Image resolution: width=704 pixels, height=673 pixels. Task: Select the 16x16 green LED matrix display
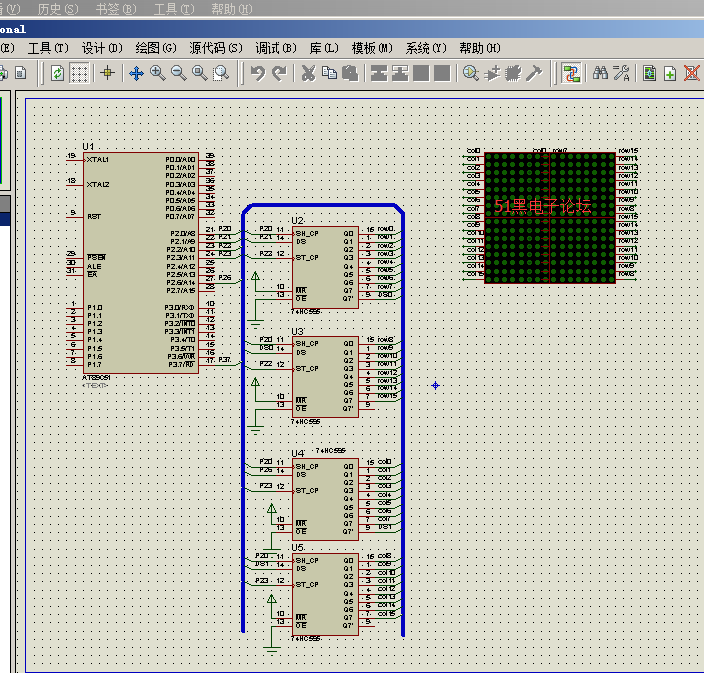tap(550, 218)
